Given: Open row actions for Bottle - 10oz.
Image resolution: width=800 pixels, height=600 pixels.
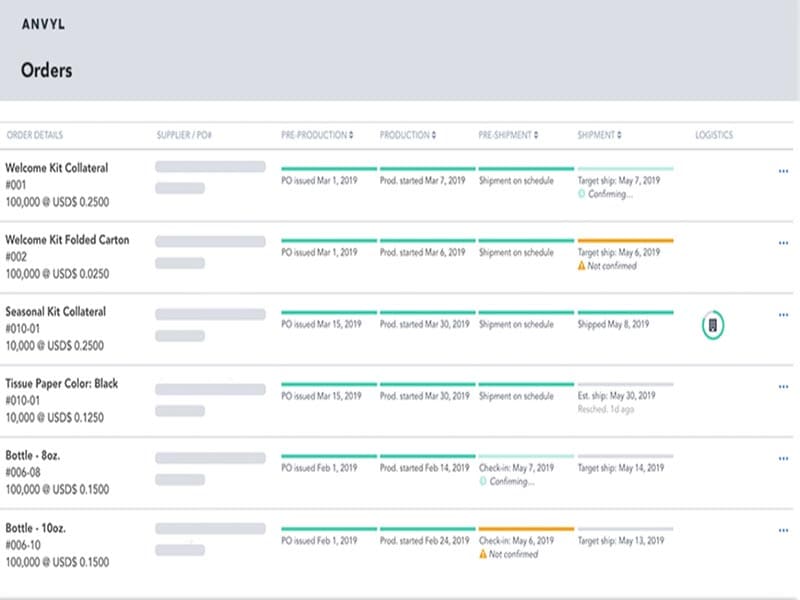Looking at the screenshot, I should (x=783, y=531).
